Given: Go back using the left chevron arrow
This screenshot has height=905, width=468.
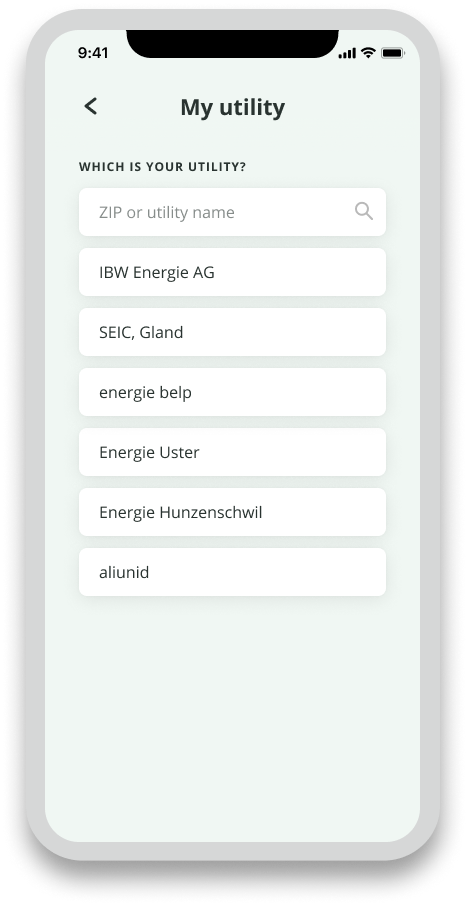Looking at the screenshot, I should tap(91, 106).
